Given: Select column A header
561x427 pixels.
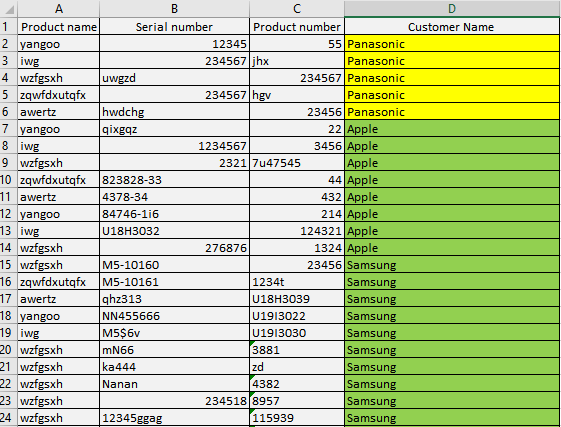Looking at the screenshot, I should 59,9.
